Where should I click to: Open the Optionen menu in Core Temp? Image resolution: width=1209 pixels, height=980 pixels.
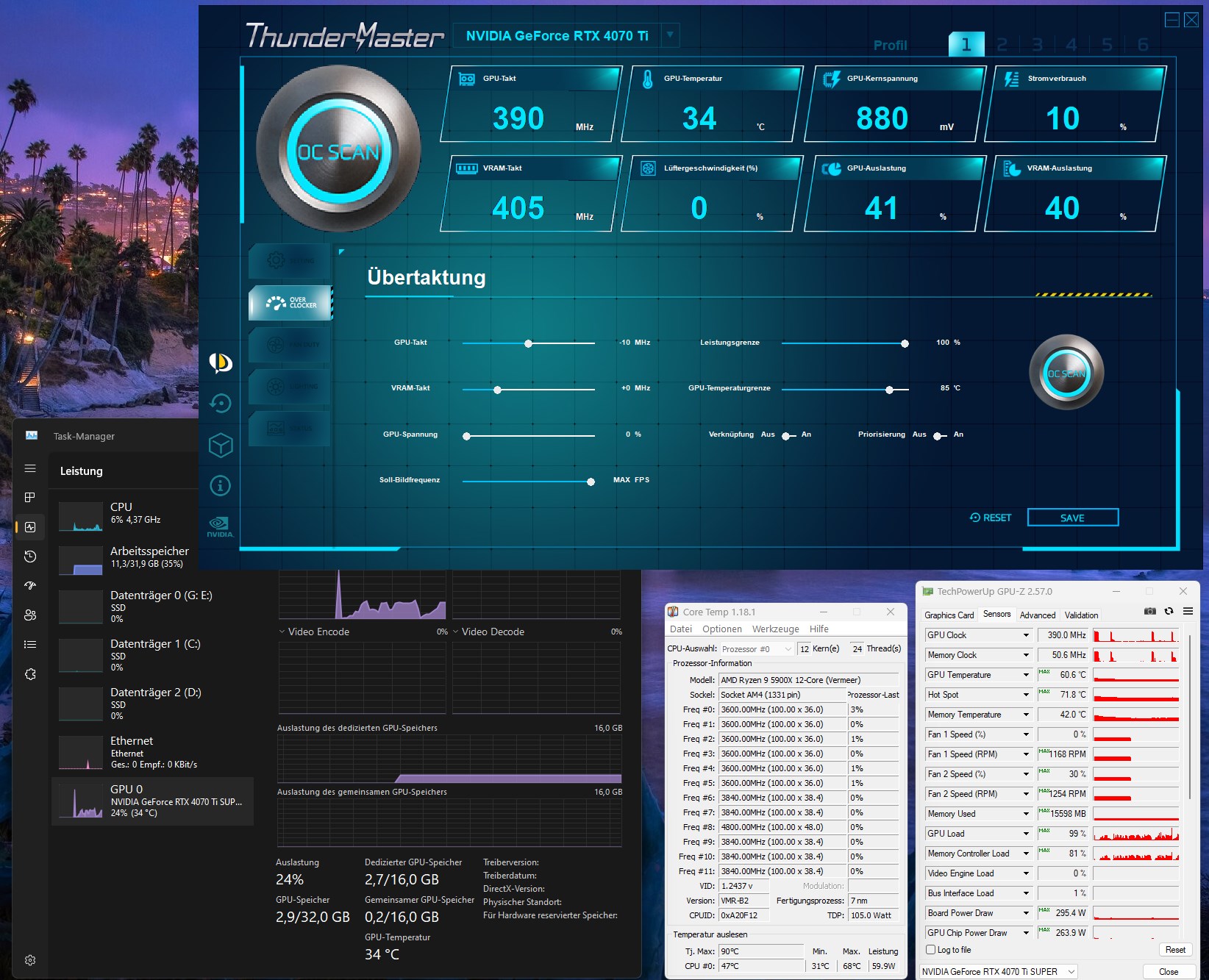[x=722, y=629]
